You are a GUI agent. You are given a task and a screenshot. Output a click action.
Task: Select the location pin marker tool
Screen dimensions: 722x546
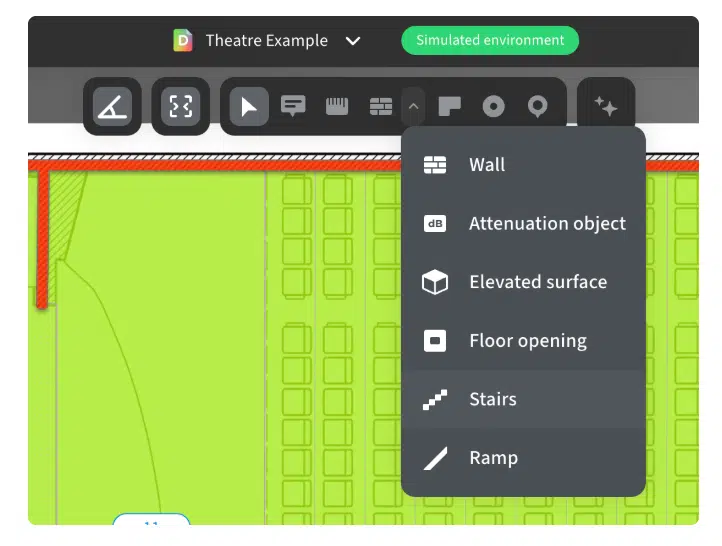[537, 107]
